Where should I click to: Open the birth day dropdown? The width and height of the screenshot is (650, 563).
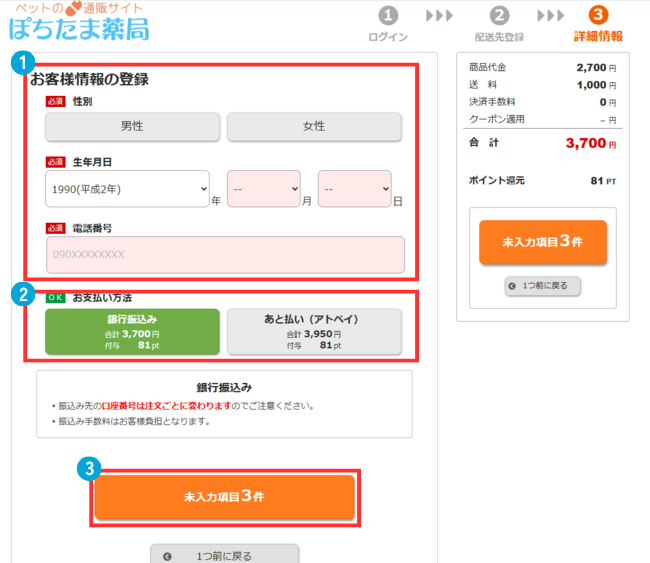click(x=354, y=188)
